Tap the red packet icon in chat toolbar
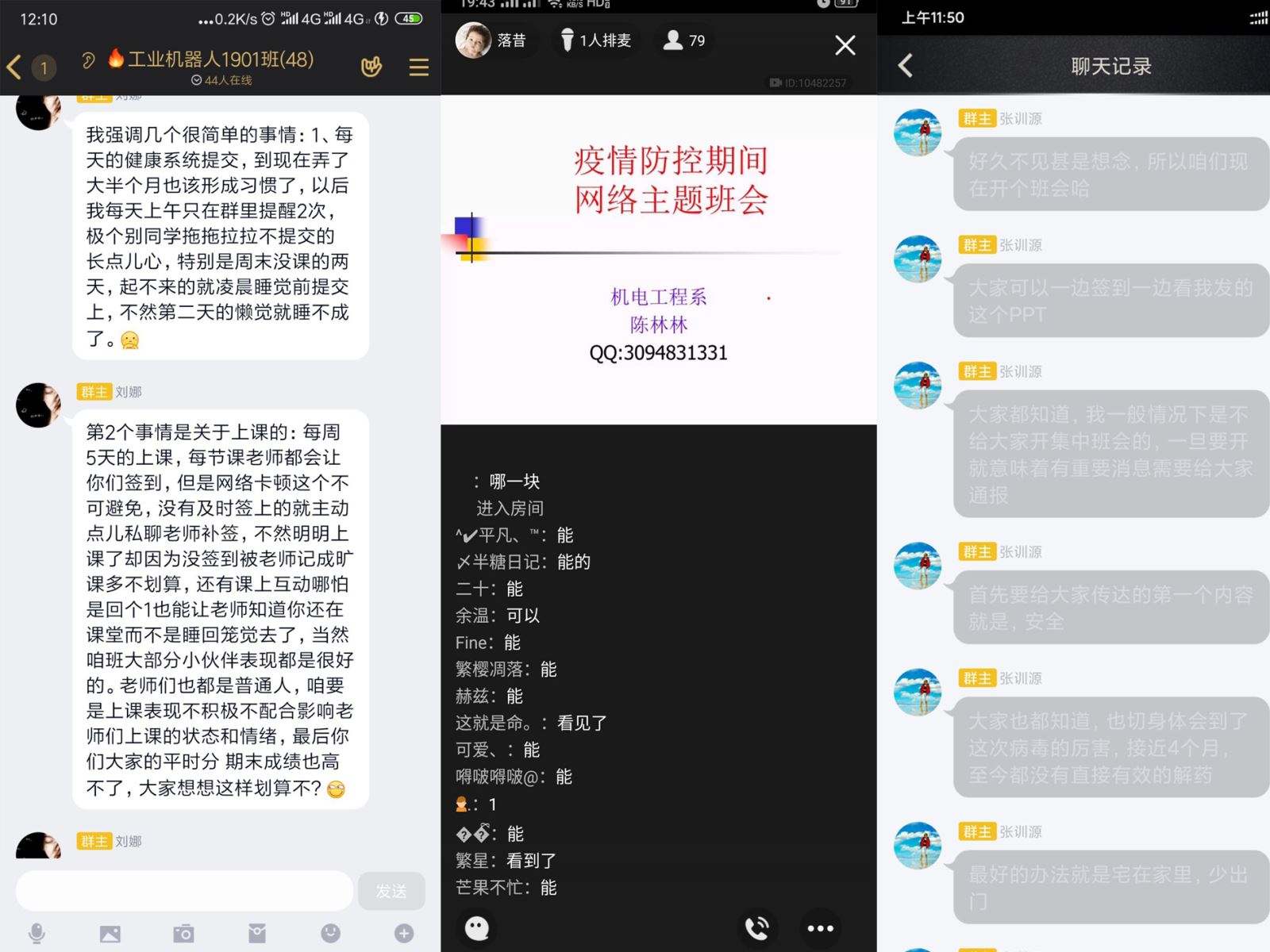The image size is (1270, 952). (257, 933)
